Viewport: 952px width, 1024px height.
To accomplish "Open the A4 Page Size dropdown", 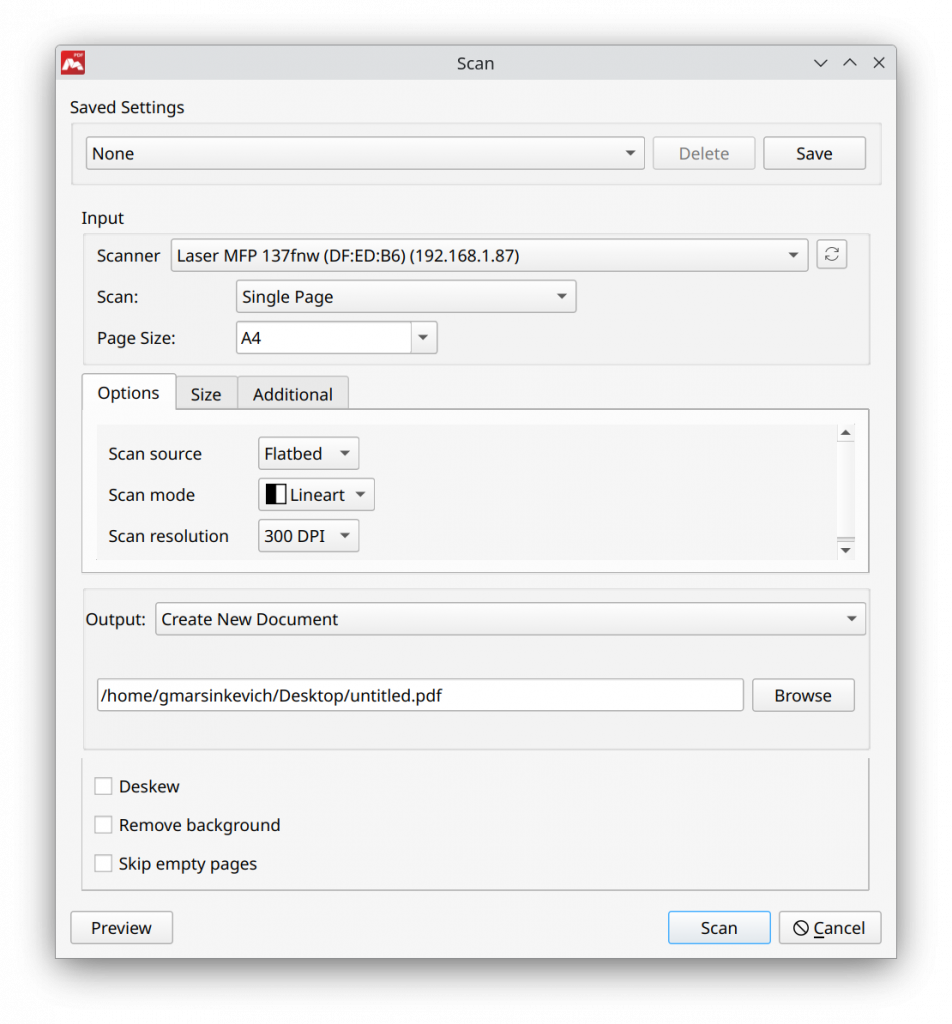I will [336, 337].
